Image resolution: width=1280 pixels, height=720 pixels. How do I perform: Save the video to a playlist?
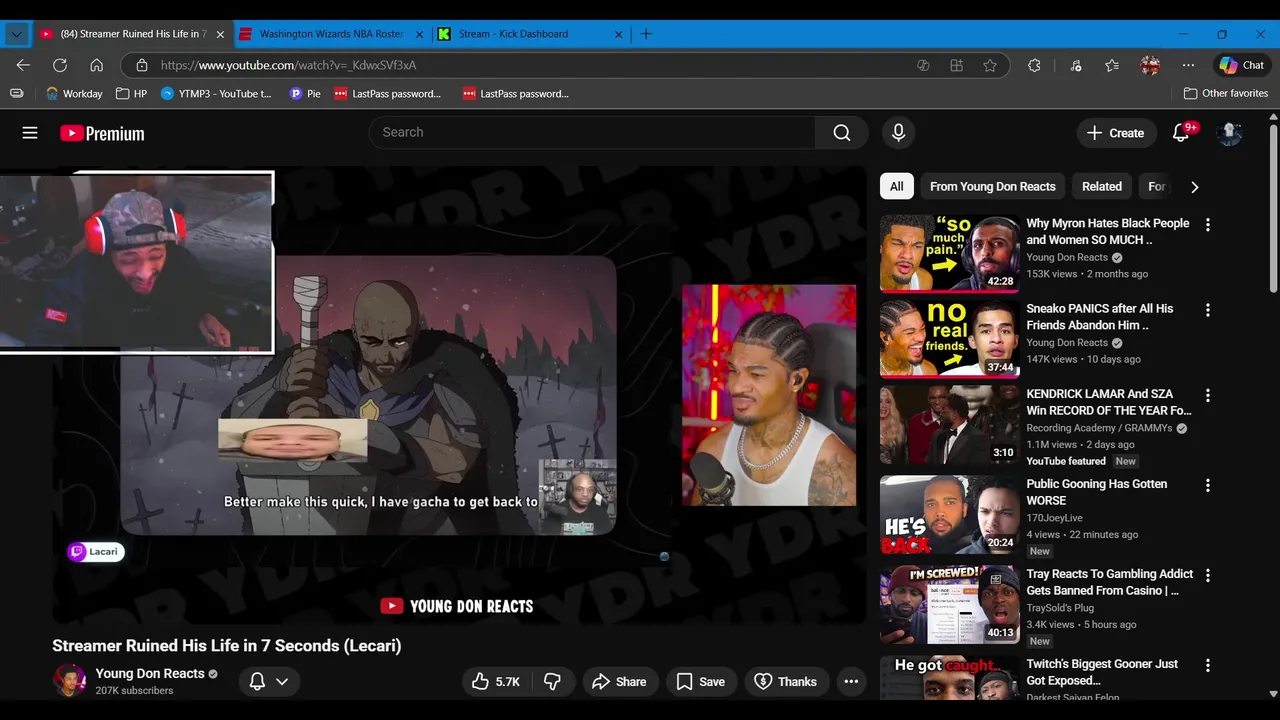click(700, 681)
